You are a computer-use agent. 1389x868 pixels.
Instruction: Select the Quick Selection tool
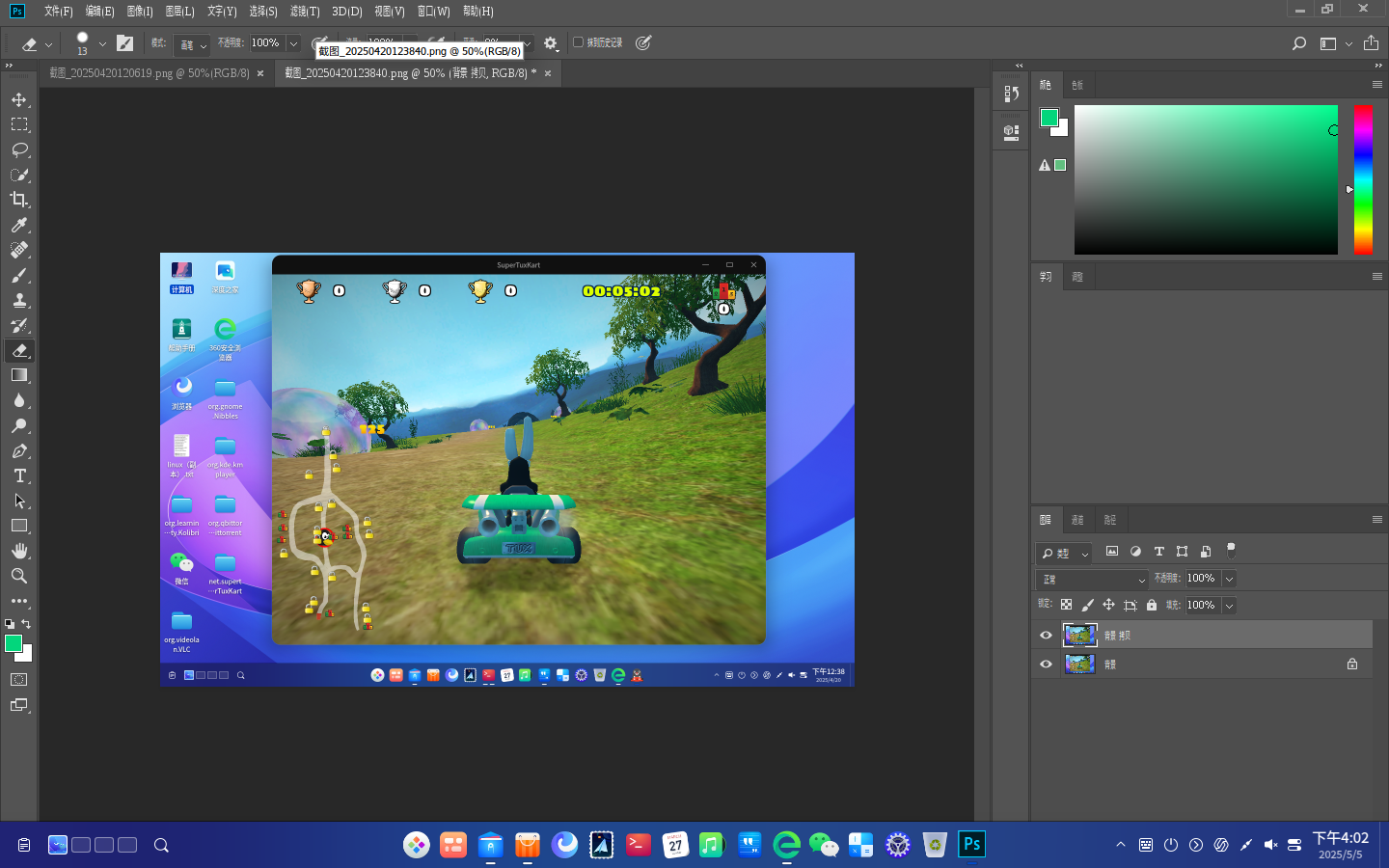tap(19, 175)
